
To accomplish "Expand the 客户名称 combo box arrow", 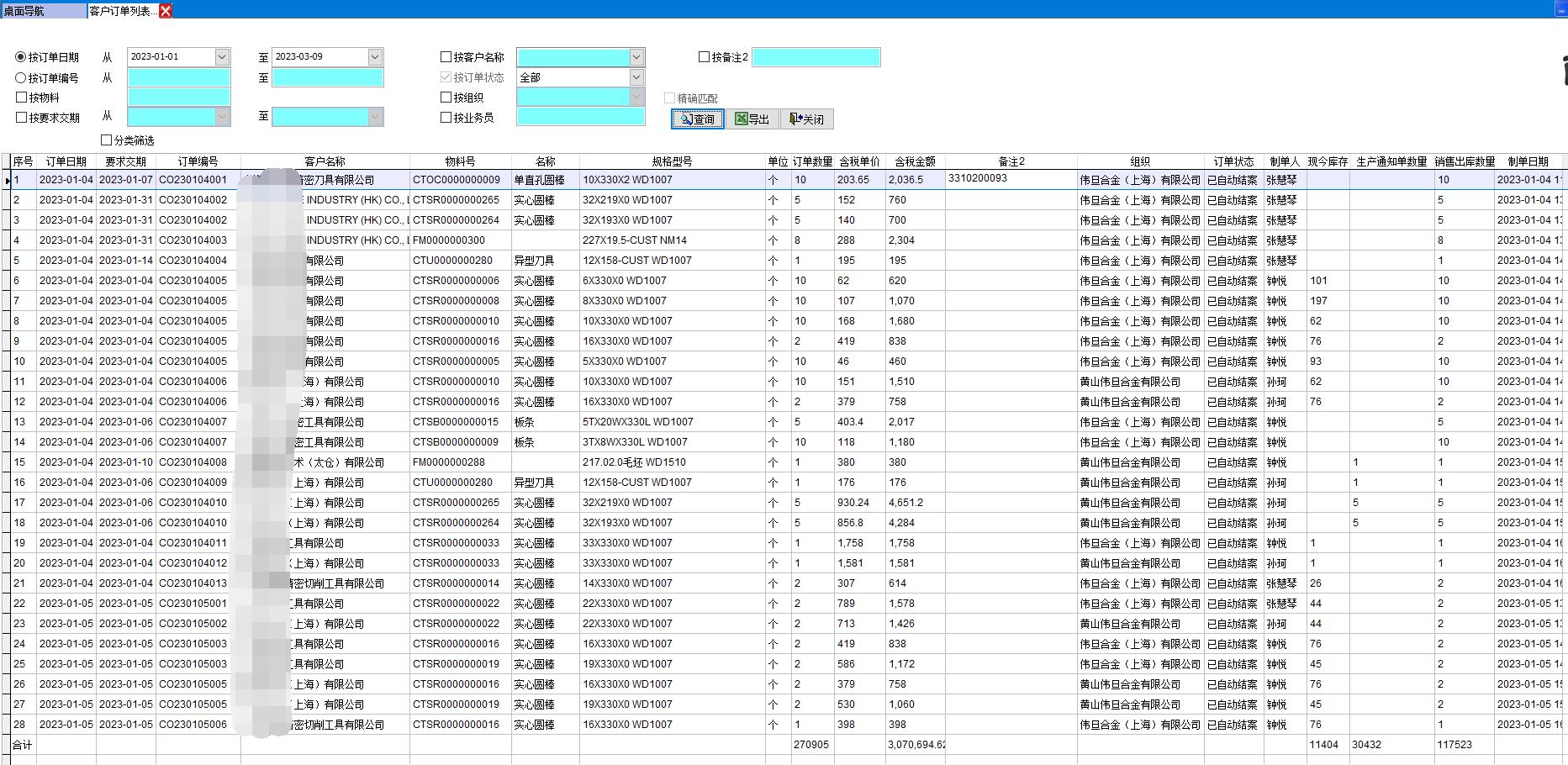I will click(636, 57).
